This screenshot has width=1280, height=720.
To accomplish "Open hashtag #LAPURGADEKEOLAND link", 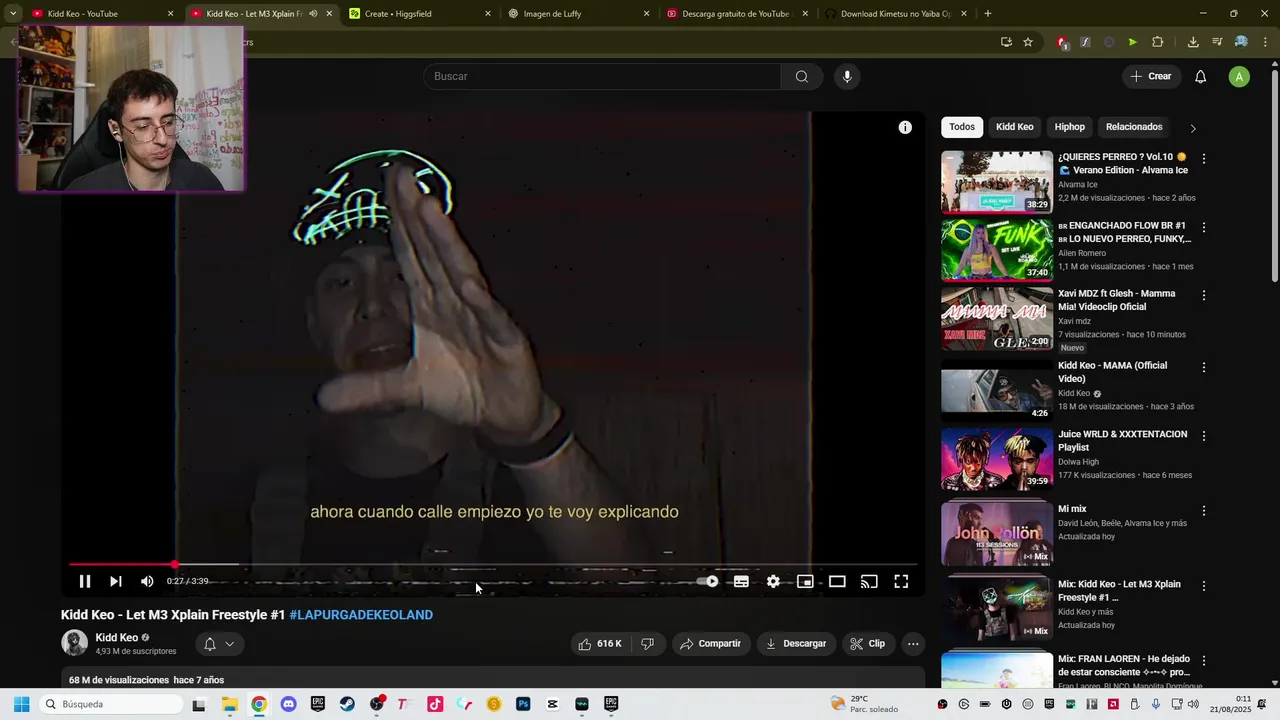I will pos(361,615).
